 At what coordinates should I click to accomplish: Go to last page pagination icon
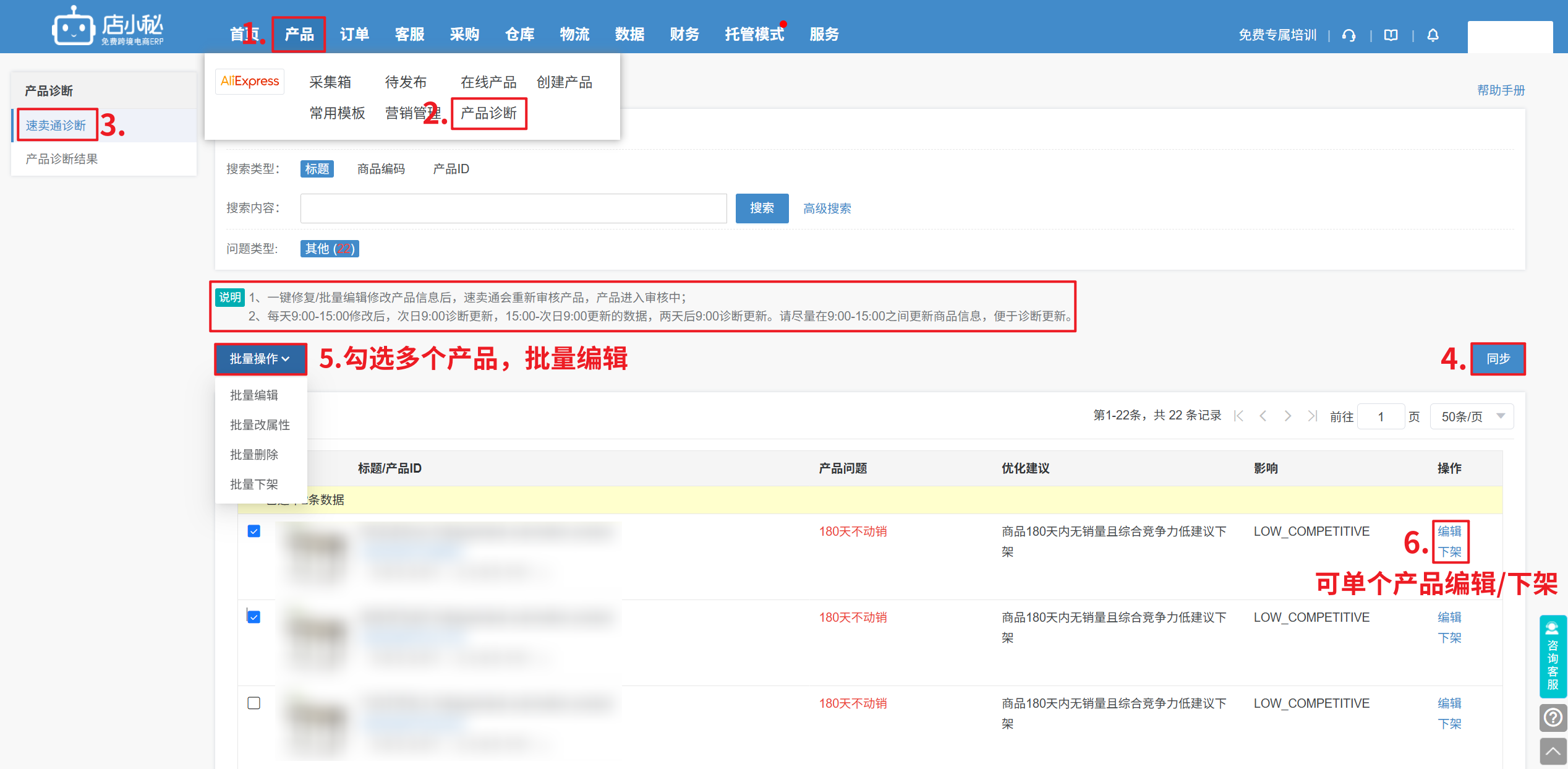[1312, 416]
